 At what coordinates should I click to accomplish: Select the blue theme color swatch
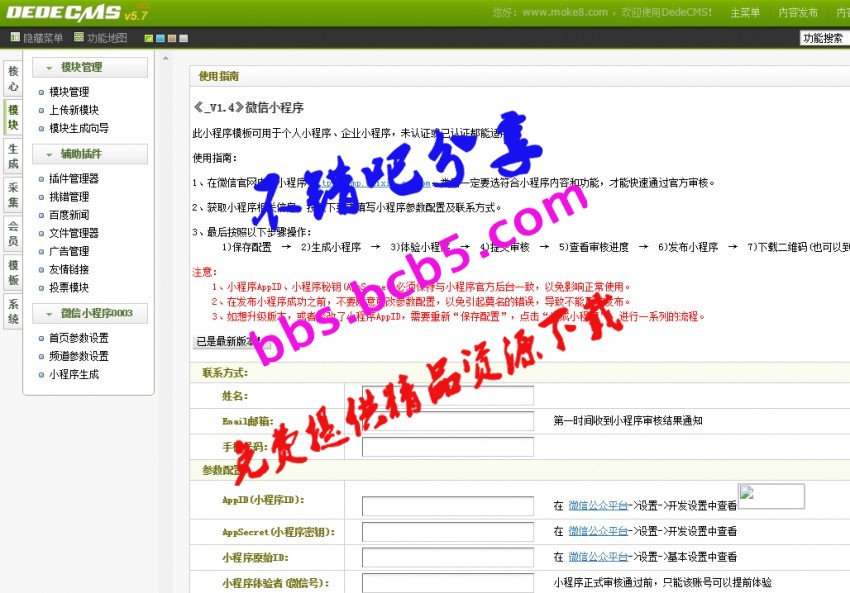(x=160, y=38)
